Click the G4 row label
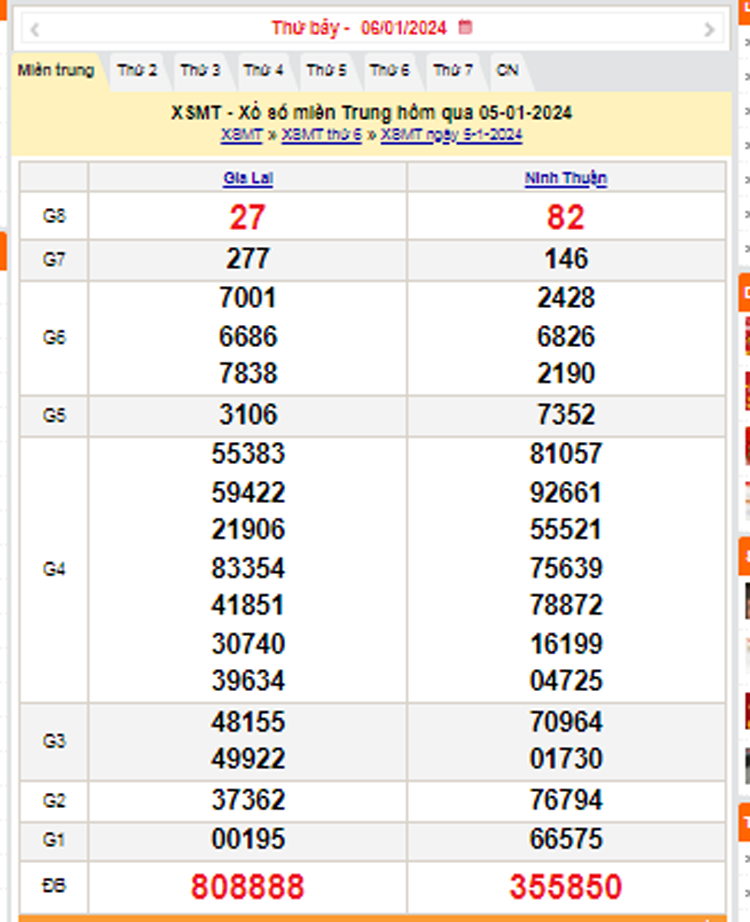The width and height of the screenshot is (750, 922). pos(54,569)
